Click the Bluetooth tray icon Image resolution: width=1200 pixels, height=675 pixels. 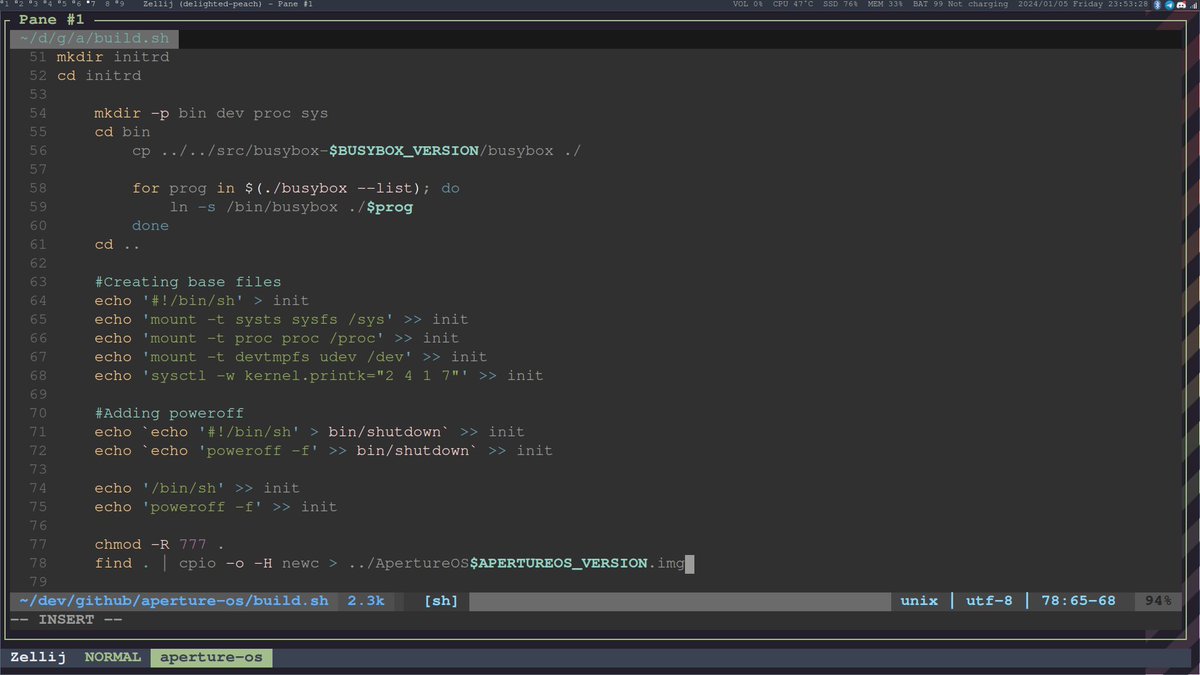(x=1158, y=4)
